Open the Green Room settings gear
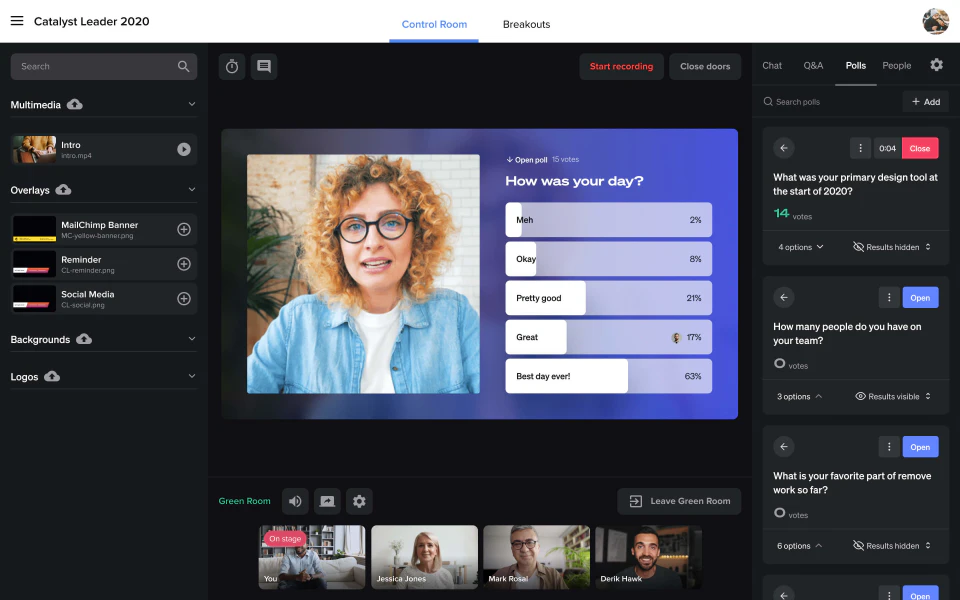 click(359, 500)
